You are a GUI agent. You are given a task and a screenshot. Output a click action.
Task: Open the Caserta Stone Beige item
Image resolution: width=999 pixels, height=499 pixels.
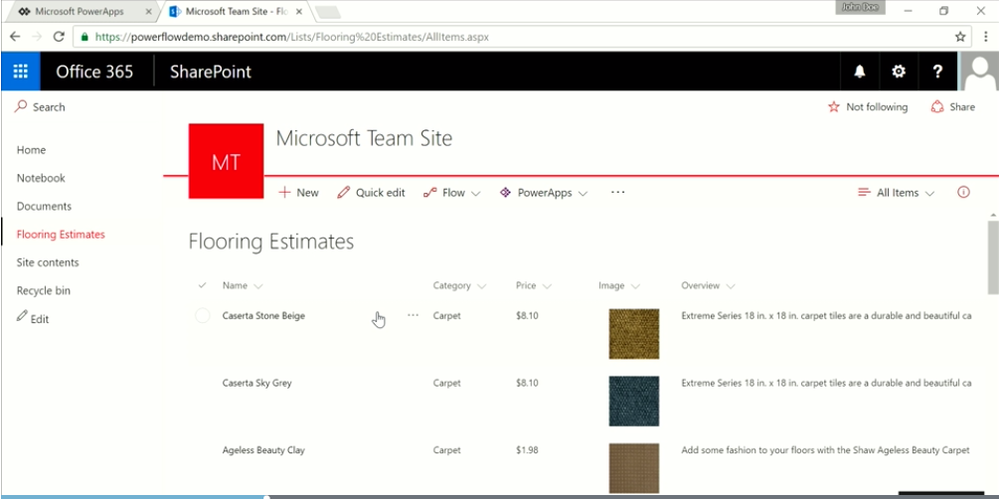264,315
